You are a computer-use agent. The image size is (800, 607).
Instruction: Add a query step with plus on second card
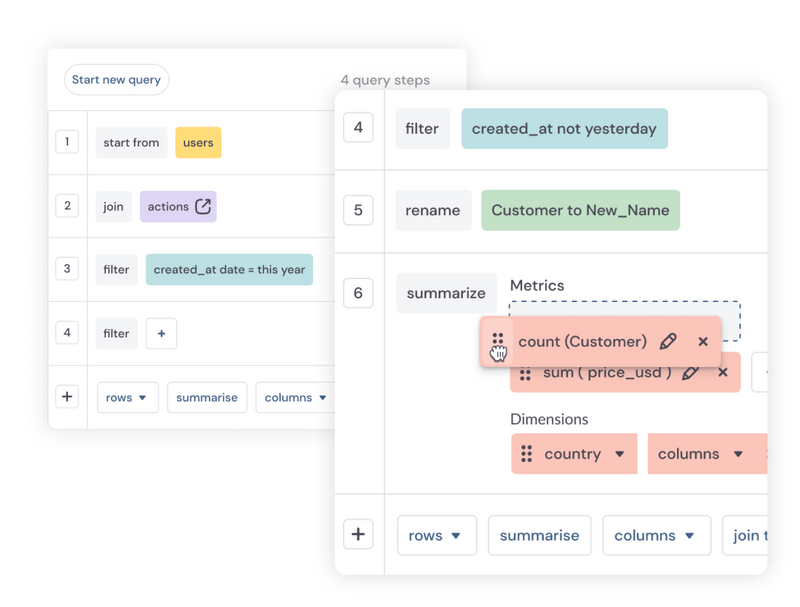tap(358, 534)
